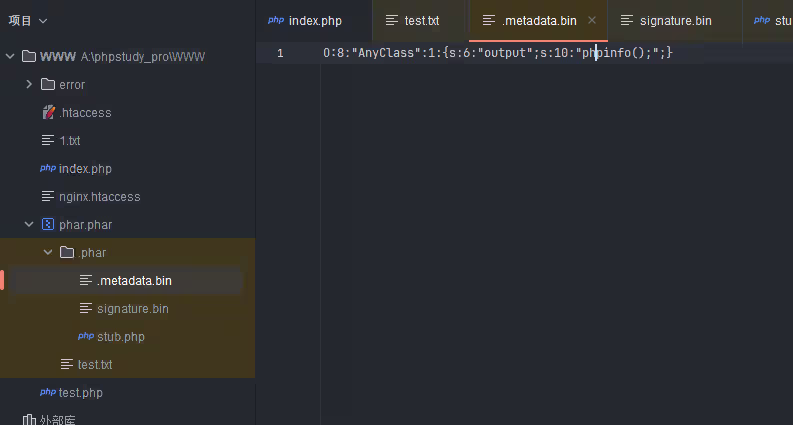The image size is (793, 425).
Task: Collapse the WWW root folder
Action: (11, 56)
